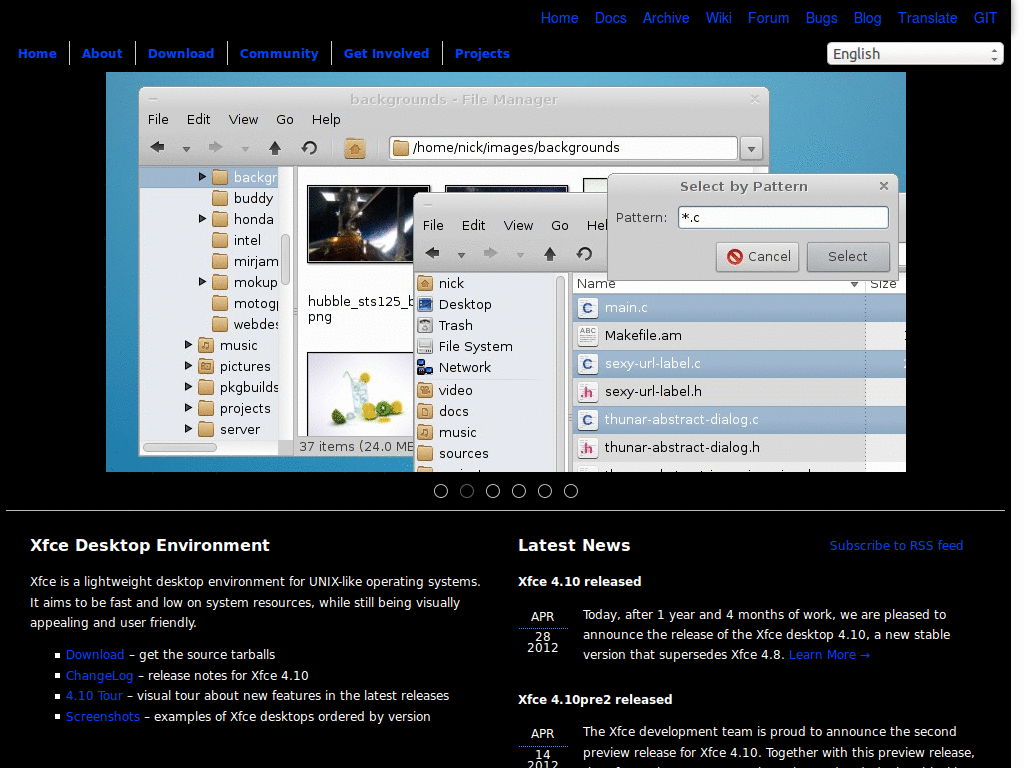Select sexy-url-label.h header file
Image resolution: width=1024 pixels, height=768 pixels.
click(x=653, y=391)
